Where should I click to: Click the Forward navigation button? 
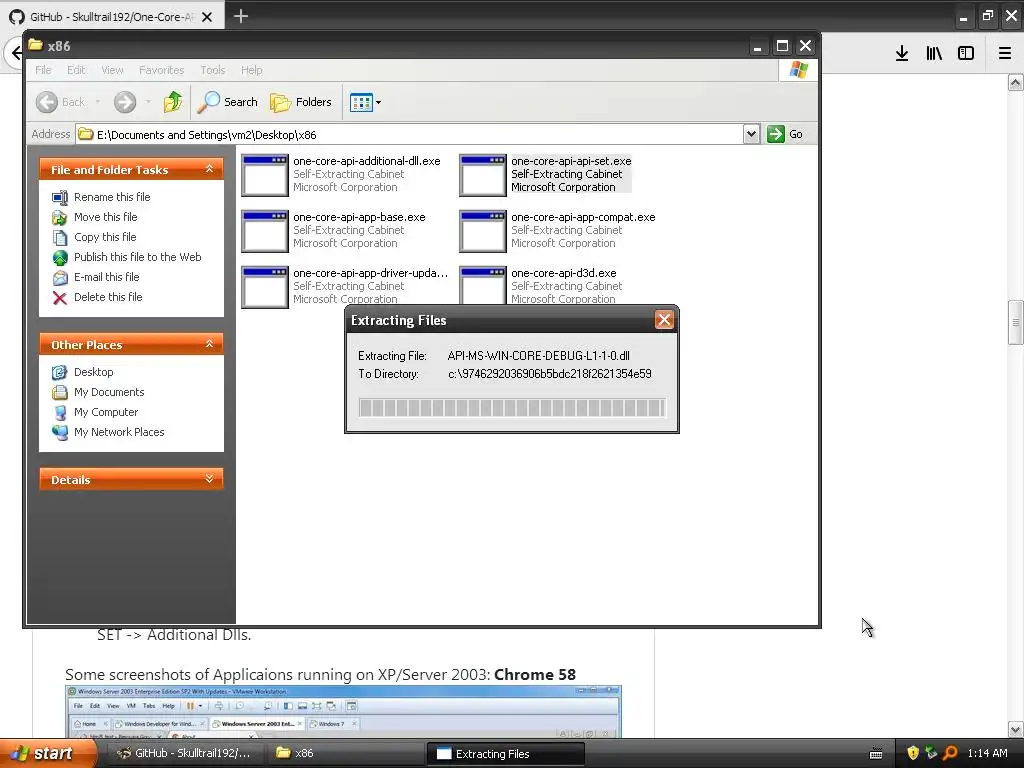tap(125, 102)
